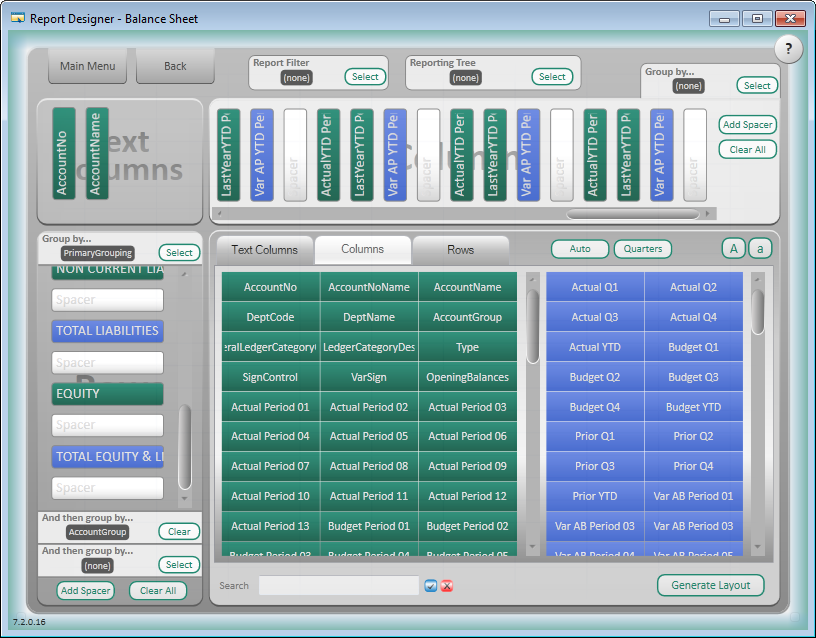The image size is (816, 638).
Task: Toggle the Auto option
Action: [579, 249]
